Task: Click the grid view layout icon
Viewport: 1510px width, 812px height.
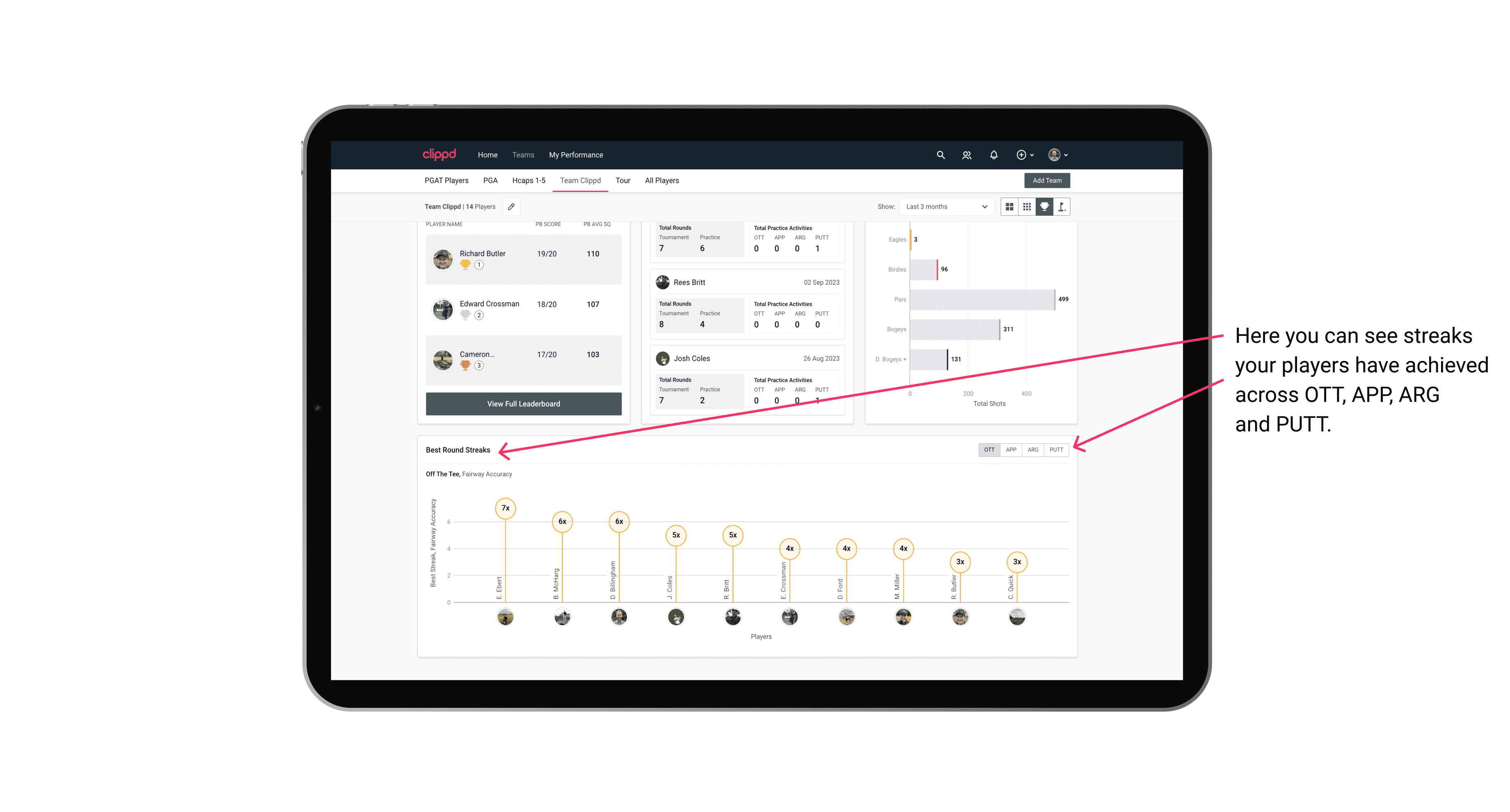Action: [1009, 207]
